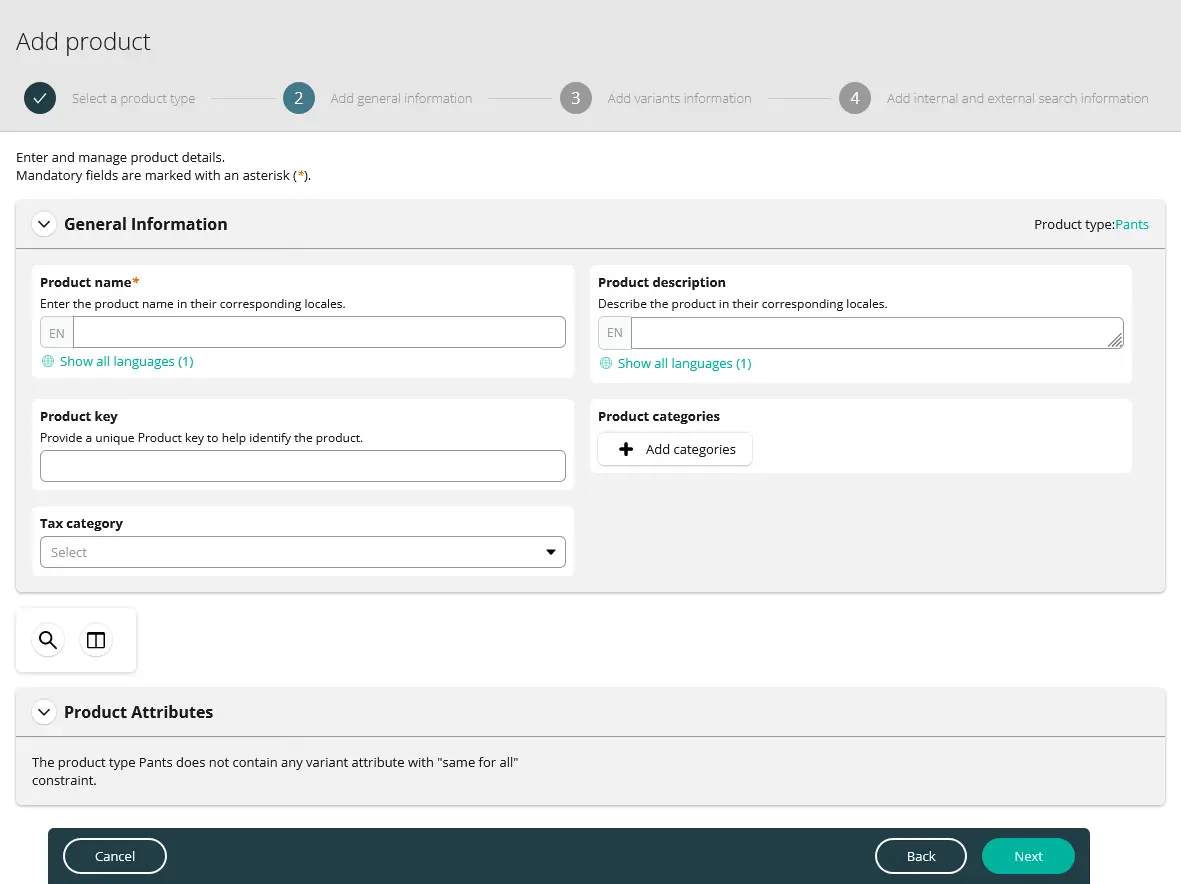
Task: Click the Add categories button
Action: (x=675, y=449)
